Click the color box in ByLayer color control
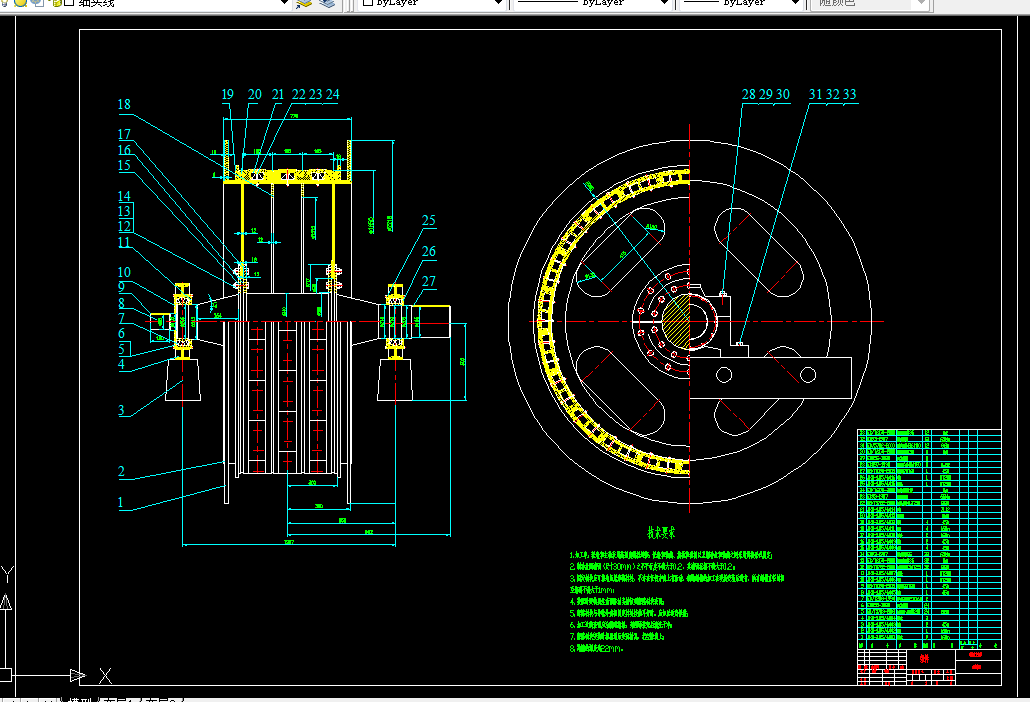Viewport: 1030px width, 702px height. [x=368, y=2]
